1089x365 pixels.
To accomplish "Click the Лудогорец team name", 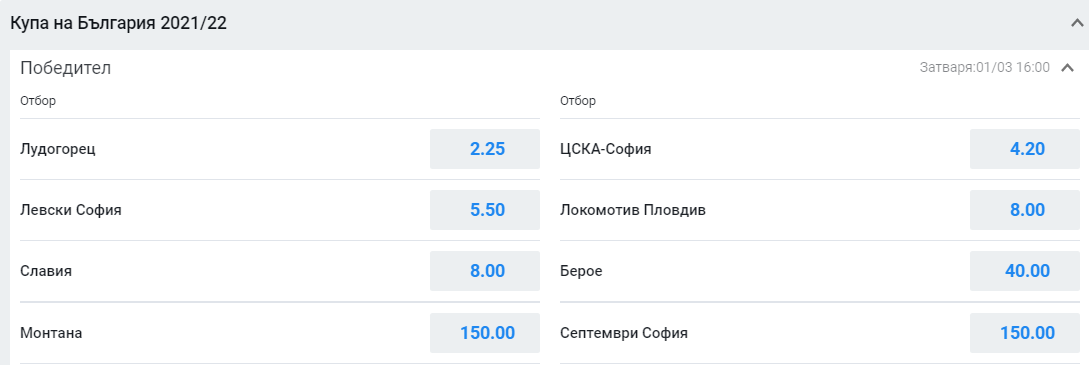I will (58, 149).
